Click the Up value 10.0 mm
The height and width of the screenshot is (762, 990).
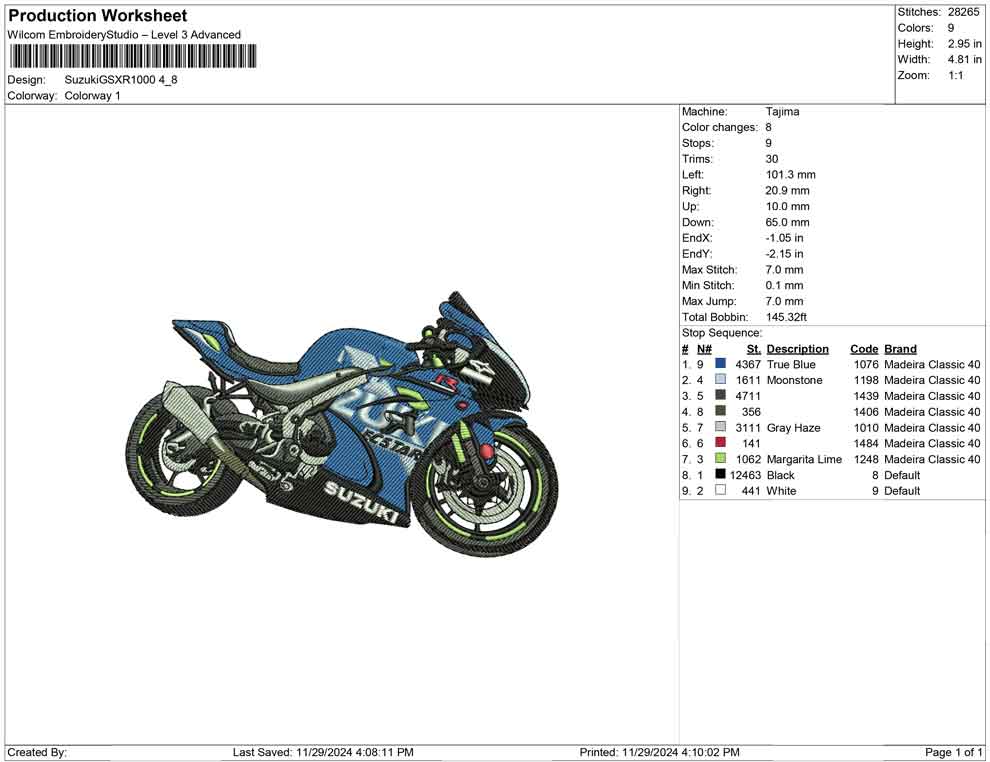pos(787,206)
